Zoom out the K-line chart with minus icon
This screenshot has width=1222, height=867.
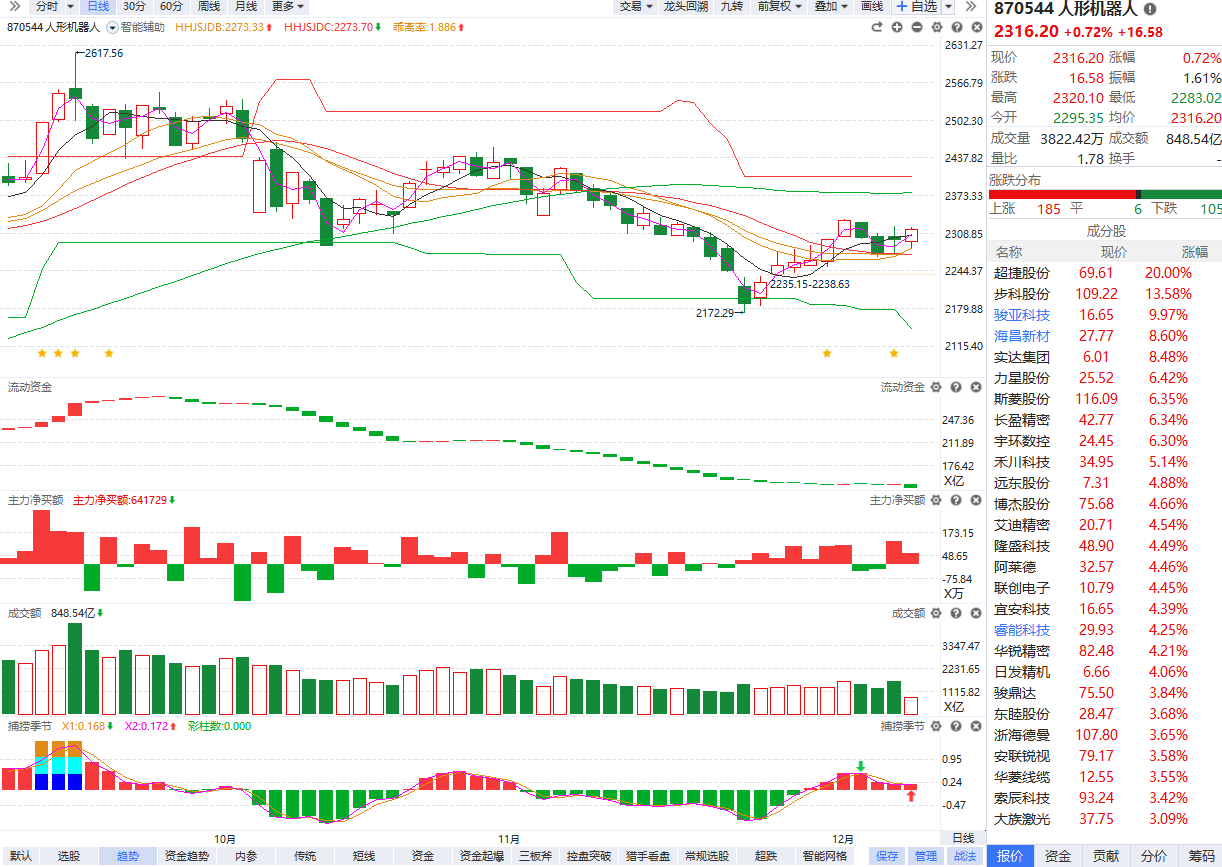pos(917,27)
